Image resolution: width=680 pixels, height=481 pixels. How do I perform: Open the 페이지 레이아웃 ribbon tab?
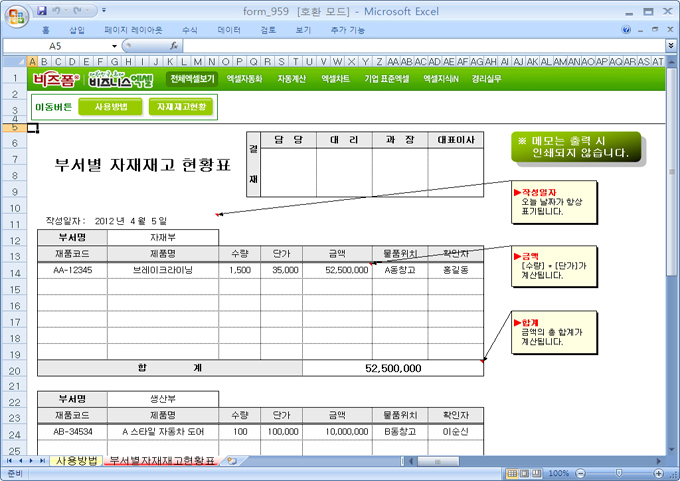coord(133,30)
